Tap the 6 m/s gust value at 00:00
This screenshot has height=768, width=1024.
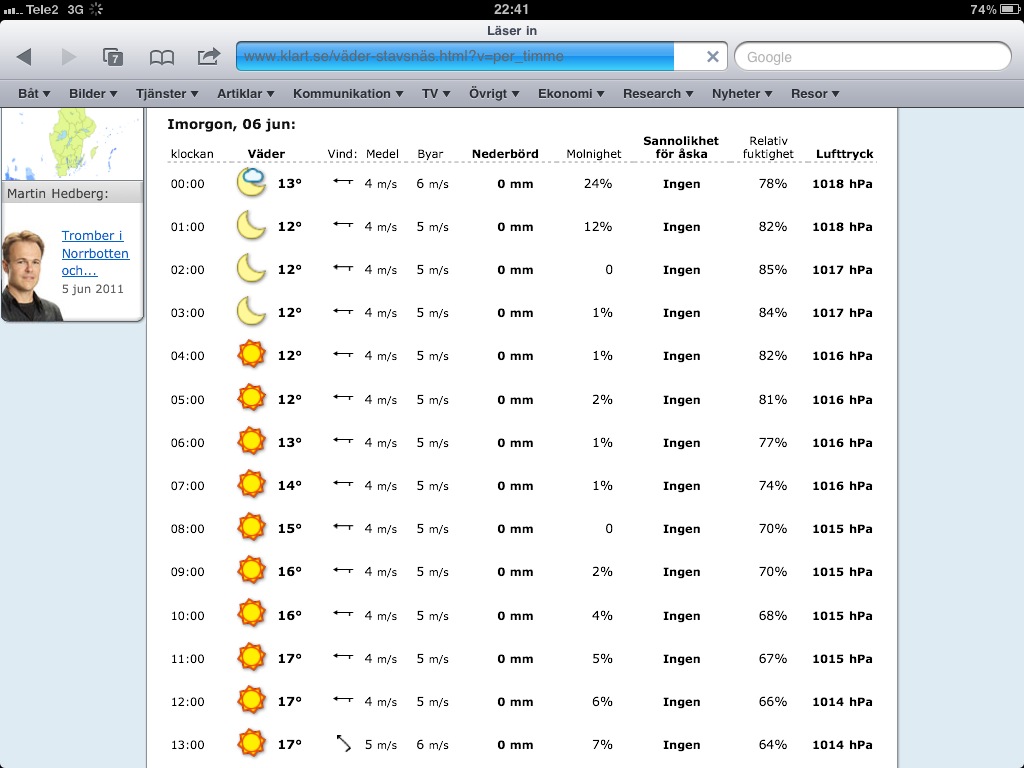(x=432, y=184)
